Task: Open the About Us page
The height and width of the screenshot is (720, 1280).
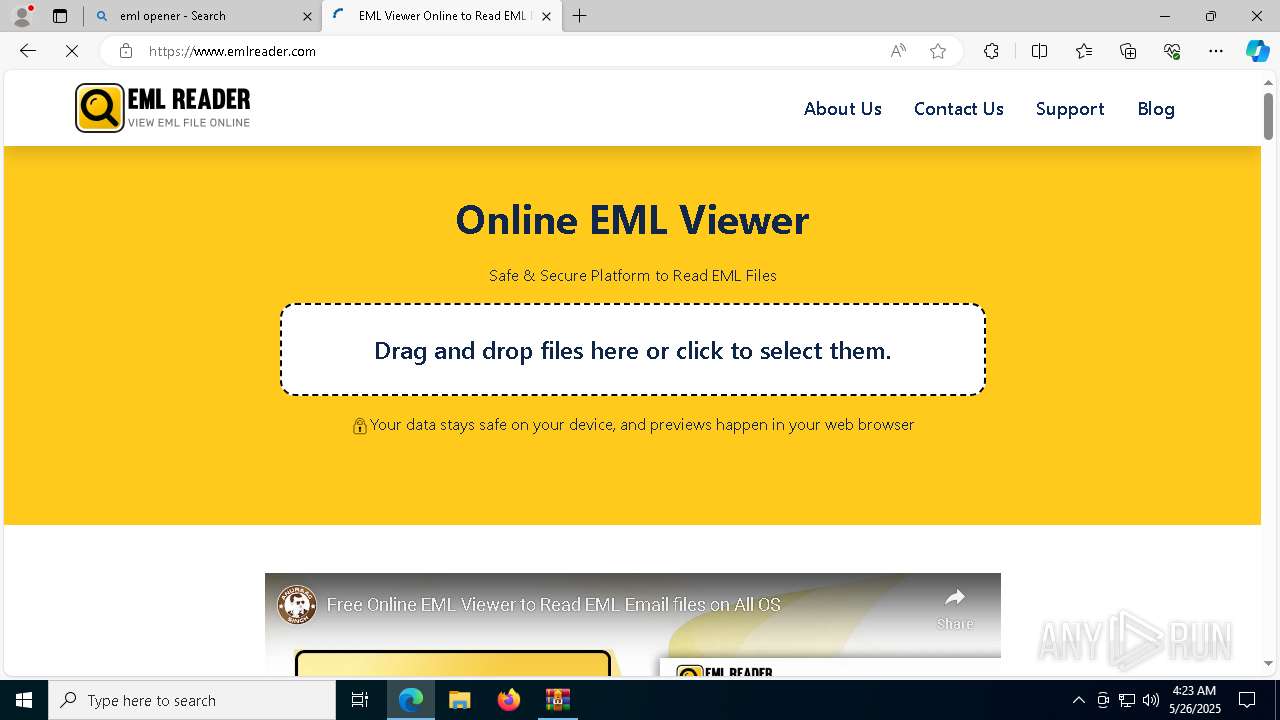Action: click(x=843, y=109)
